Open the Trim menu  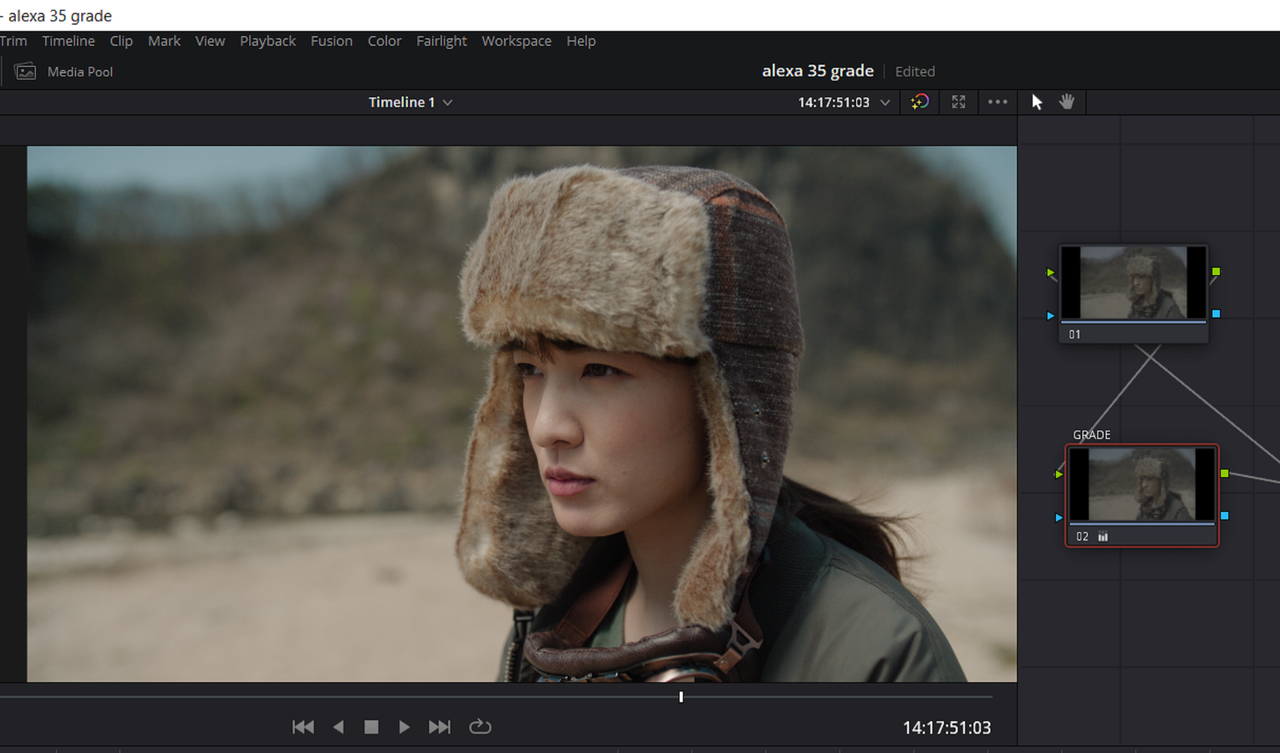pos(13,41)
